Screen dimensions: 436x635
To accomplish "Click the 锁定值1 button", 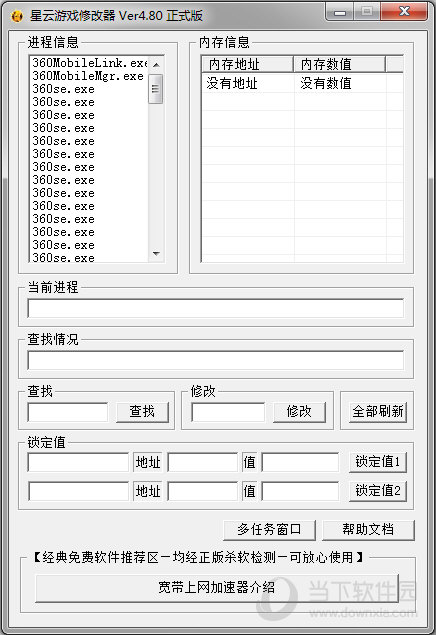I will [x=378, y=462].
